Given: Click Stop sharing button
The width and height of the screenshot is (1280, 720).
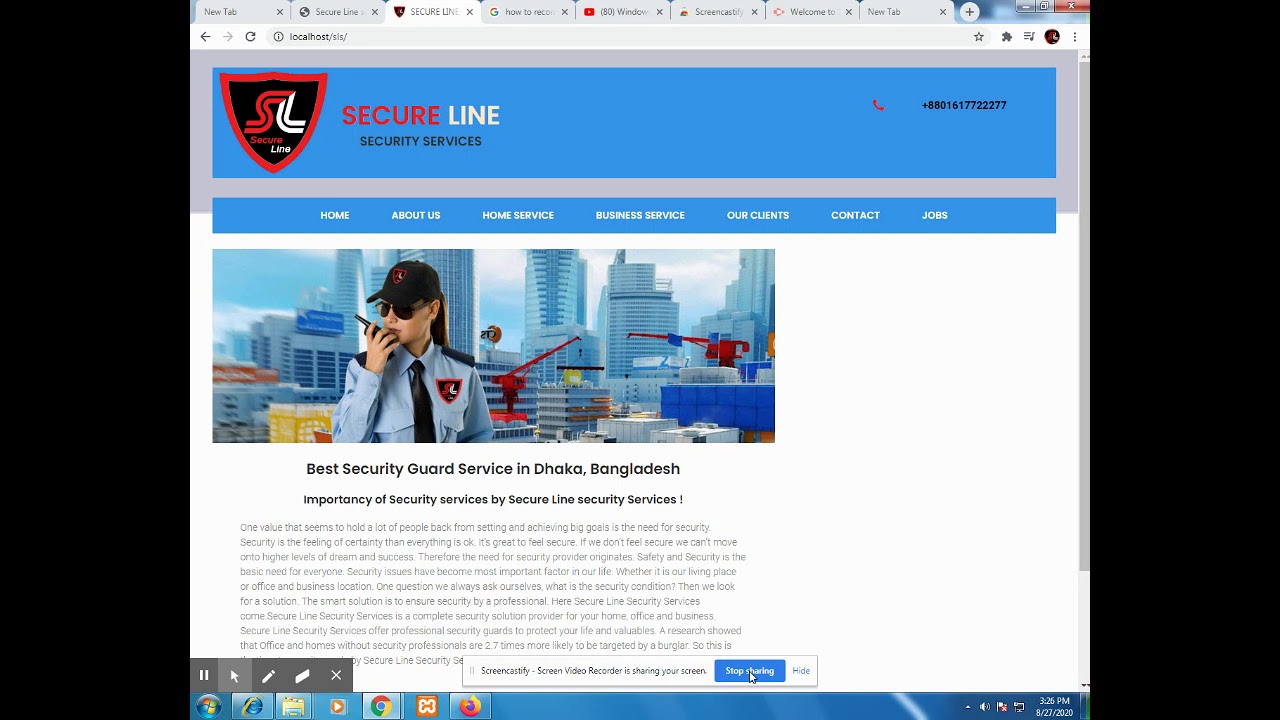Looking at the screenshot, I should [750, 671].
